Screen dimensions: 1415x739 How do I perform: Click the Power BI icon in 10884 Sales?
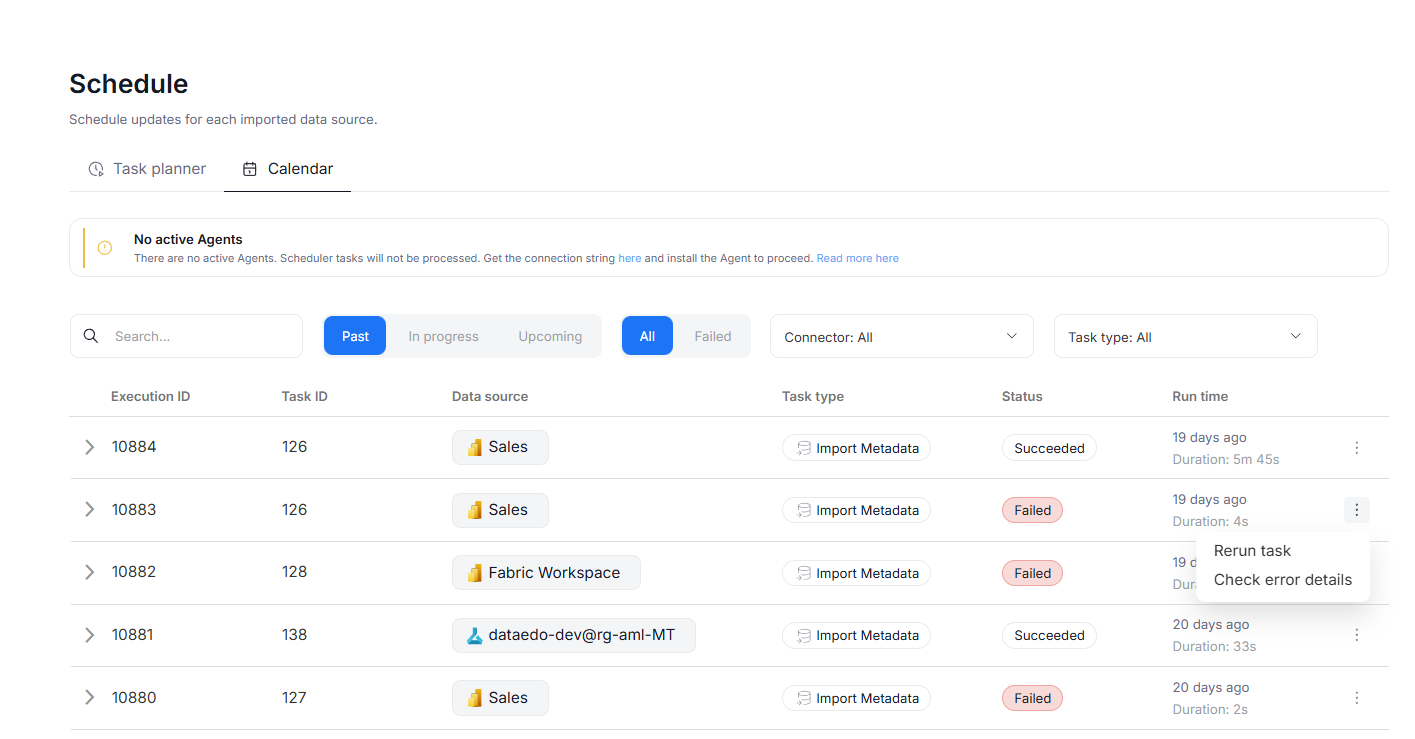coord(475,448)
